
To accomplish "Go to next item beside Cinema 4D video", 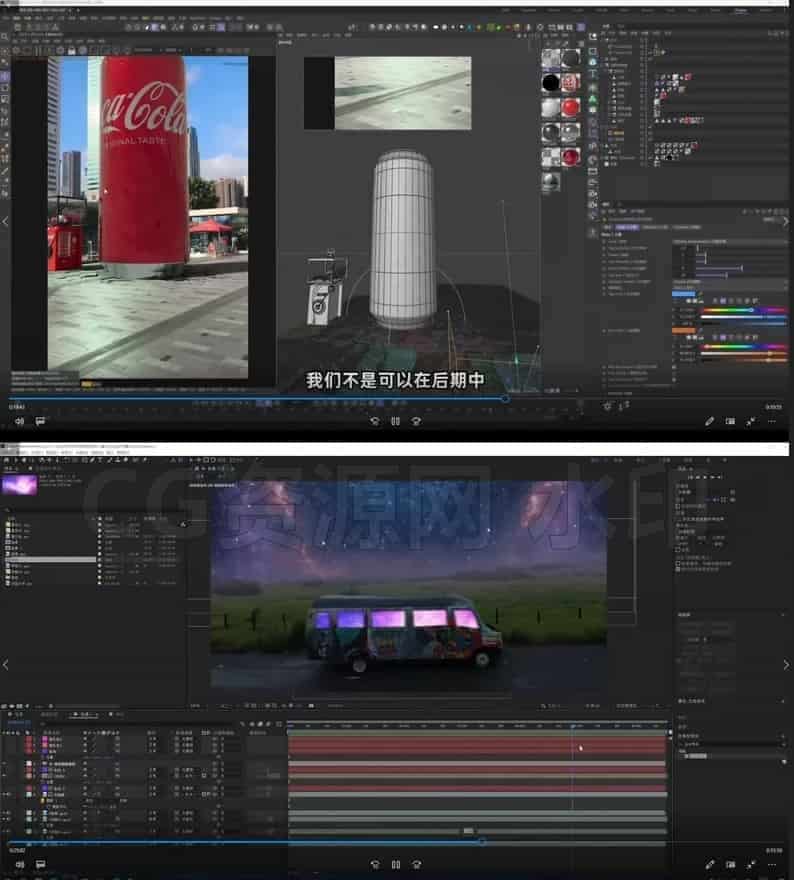I will 786,222.
